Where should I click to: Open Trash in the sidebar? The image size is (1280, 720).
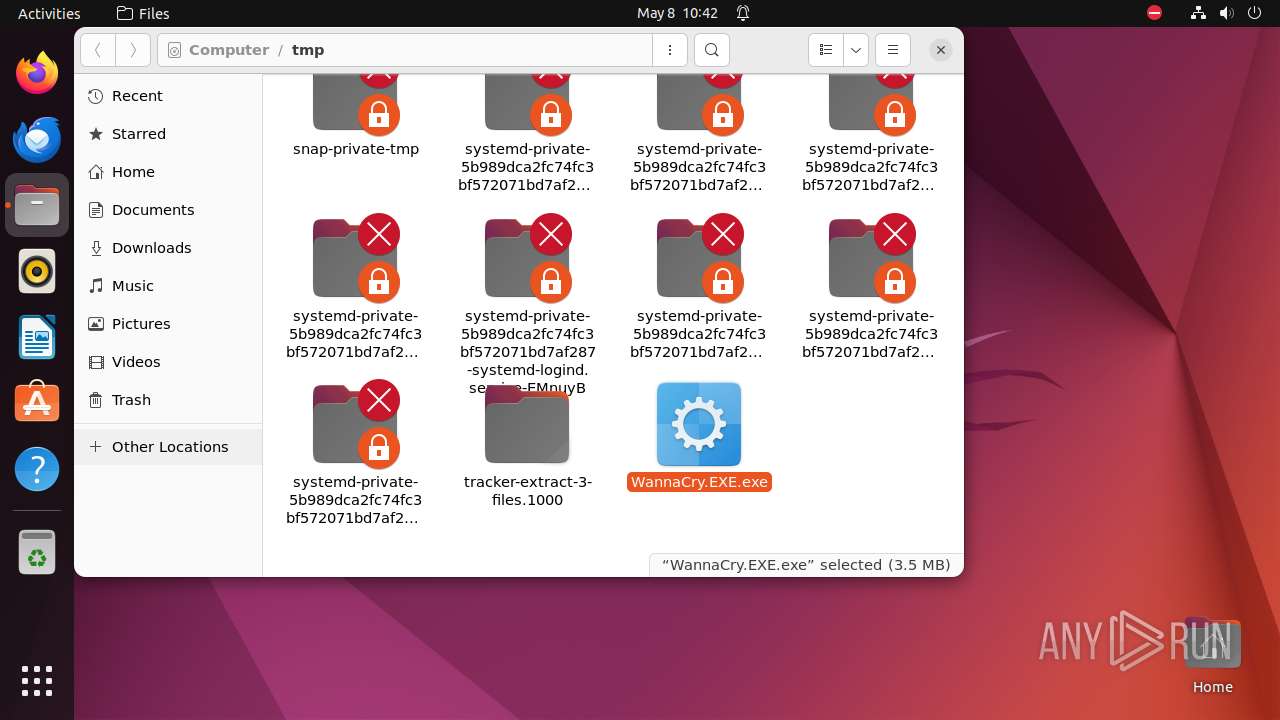point(168,400)
